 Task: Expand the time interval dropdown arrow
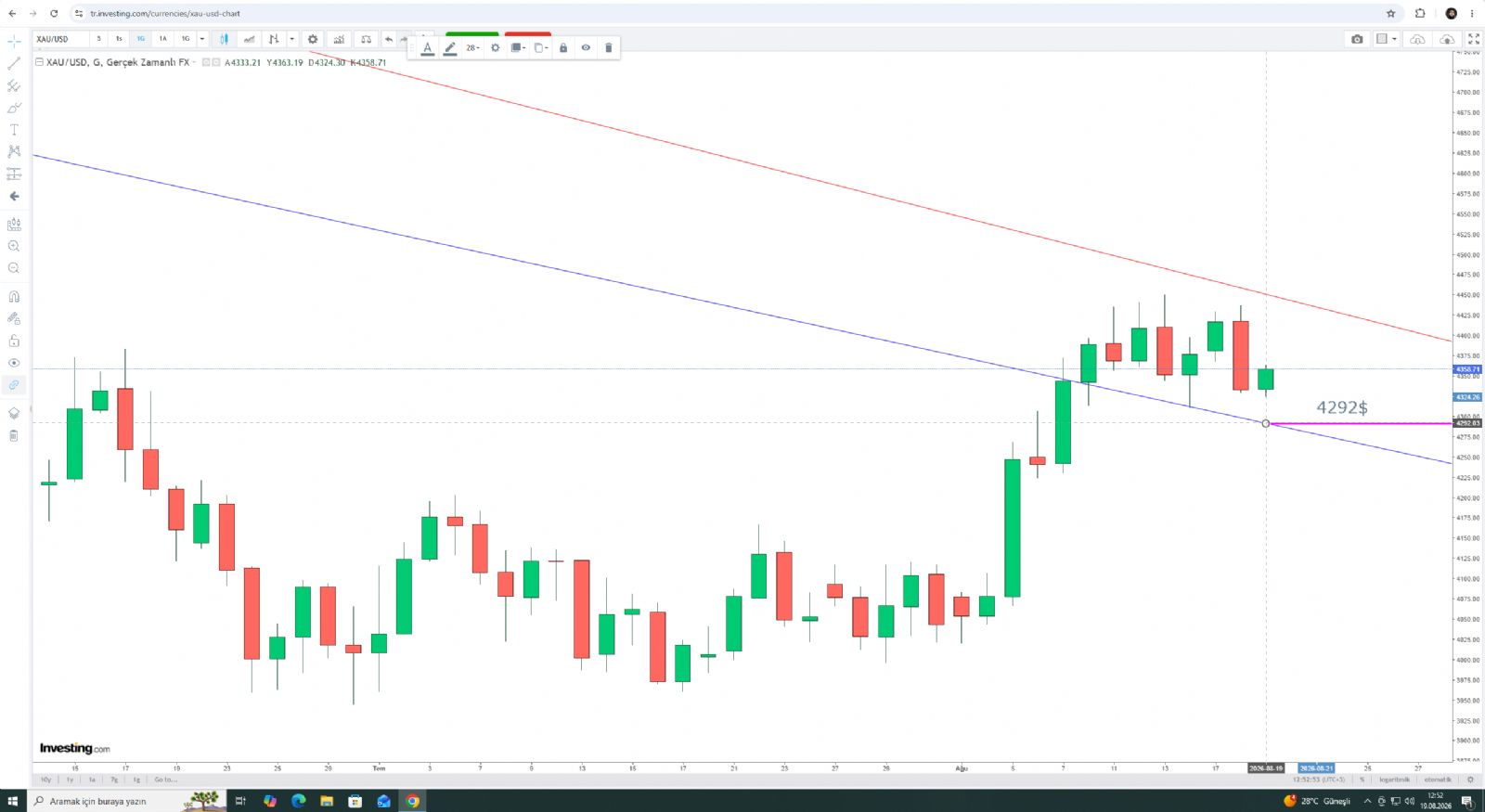click(x=202, y=39)
